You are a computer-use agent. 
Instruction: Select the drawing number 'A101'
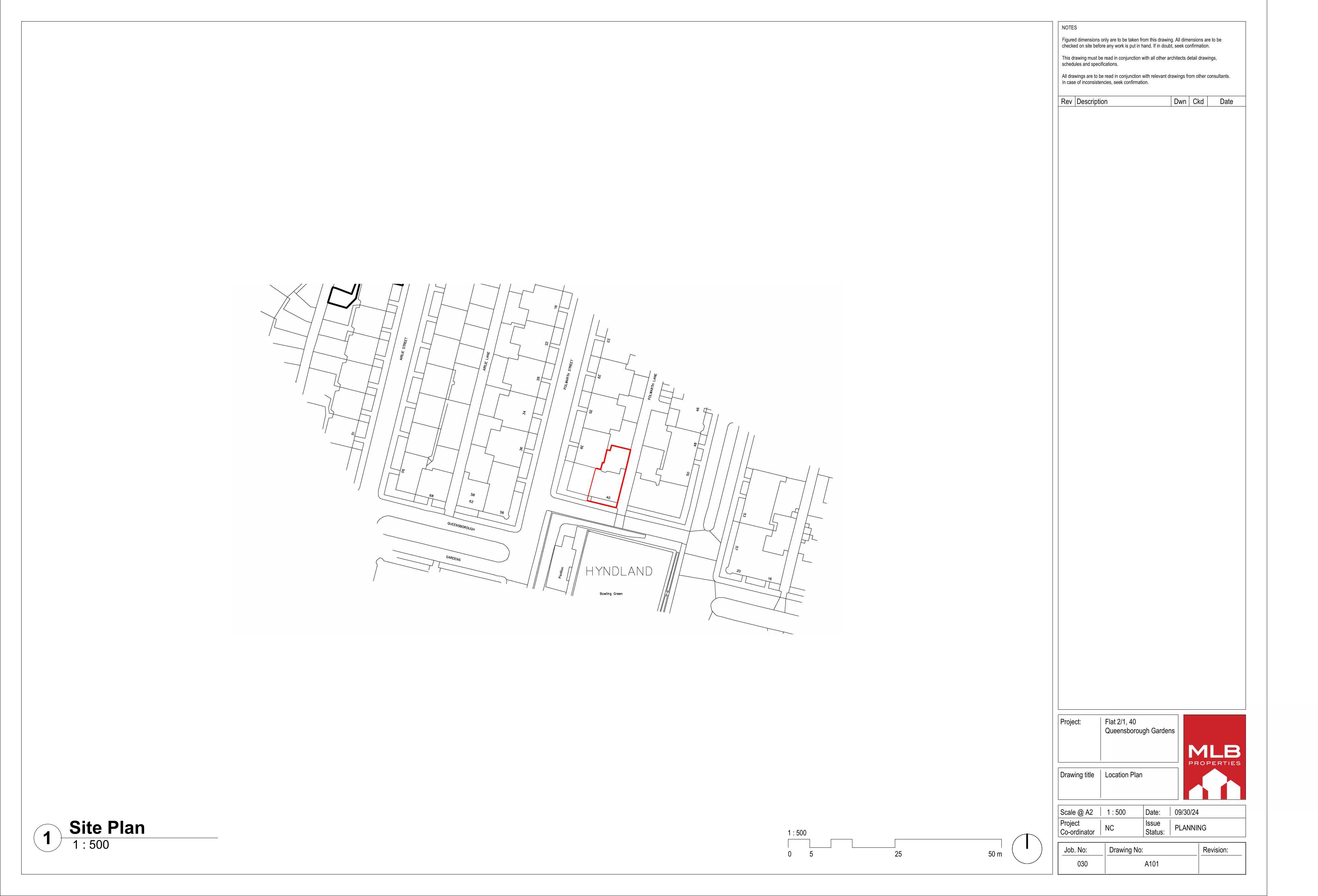pos(1151,864)
